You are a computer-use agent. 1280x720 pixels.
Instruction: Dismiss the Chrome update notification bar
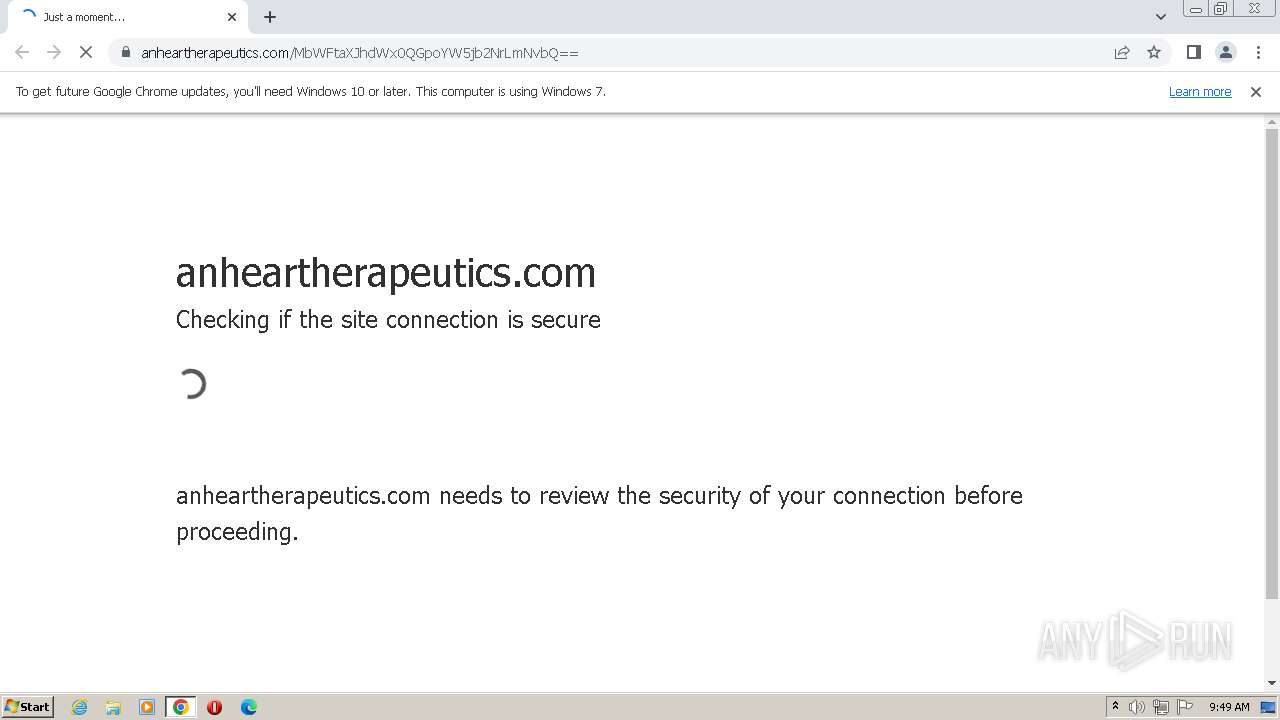[1255, 91]
